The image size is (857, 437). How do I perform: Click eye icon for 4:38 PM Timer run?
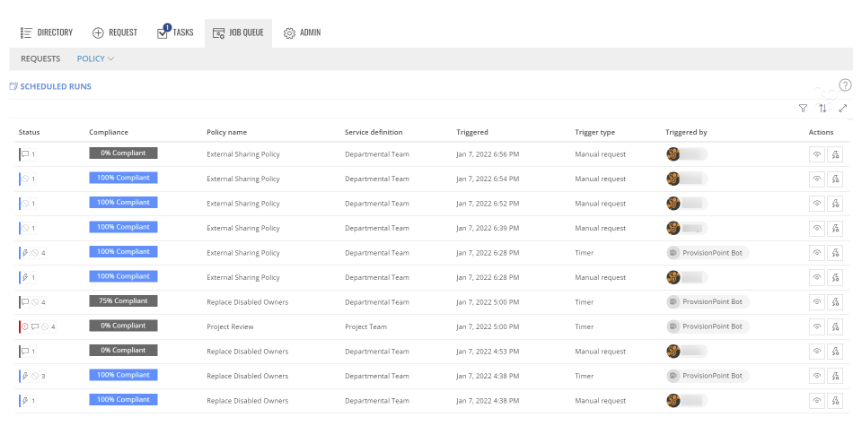click(817, 376)
